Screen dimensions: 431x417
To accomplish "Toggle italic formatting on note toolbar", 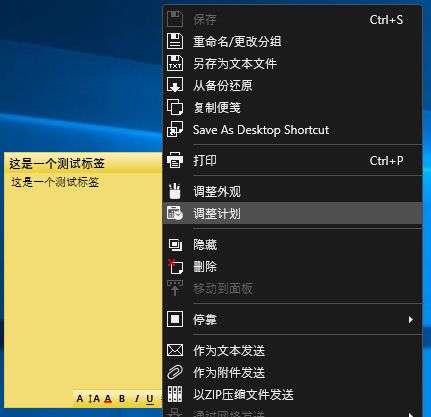I will point(137,399).
